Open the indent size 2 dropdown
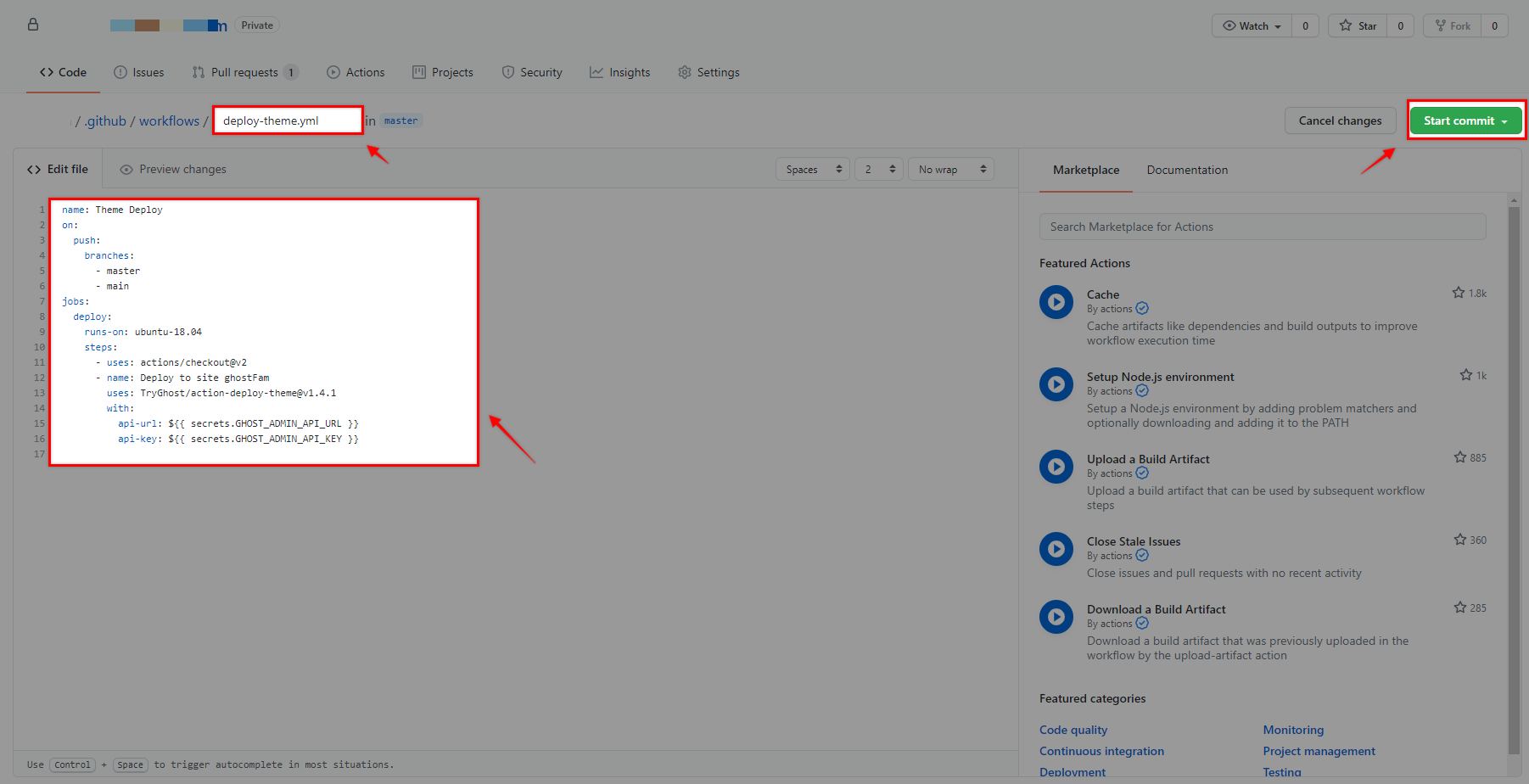 coord(878,169)
